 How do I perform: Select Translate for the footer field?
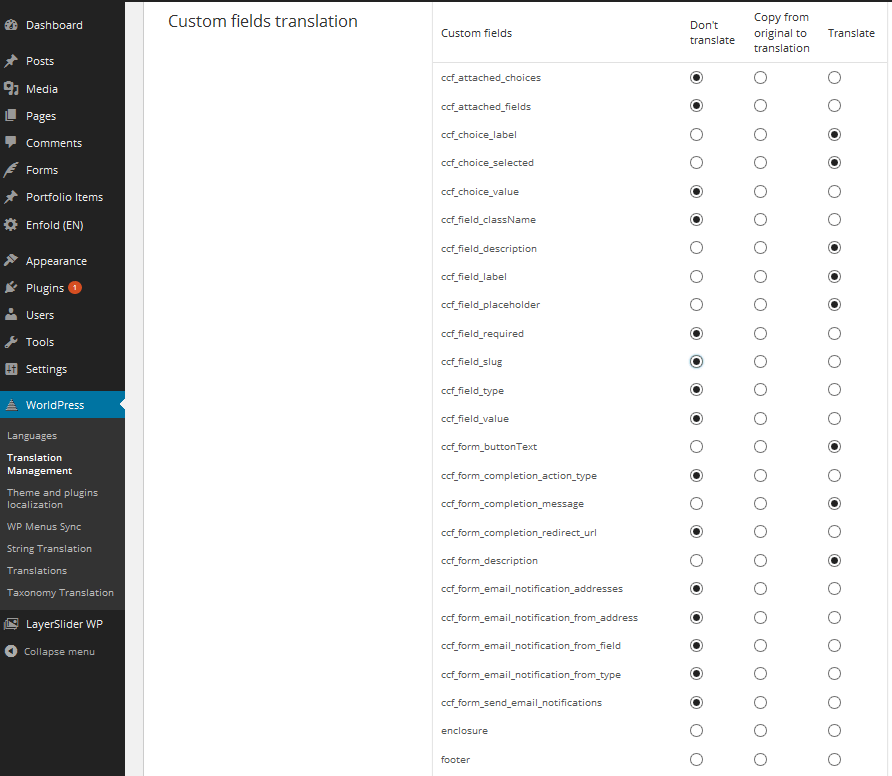[x=834, y=760]
